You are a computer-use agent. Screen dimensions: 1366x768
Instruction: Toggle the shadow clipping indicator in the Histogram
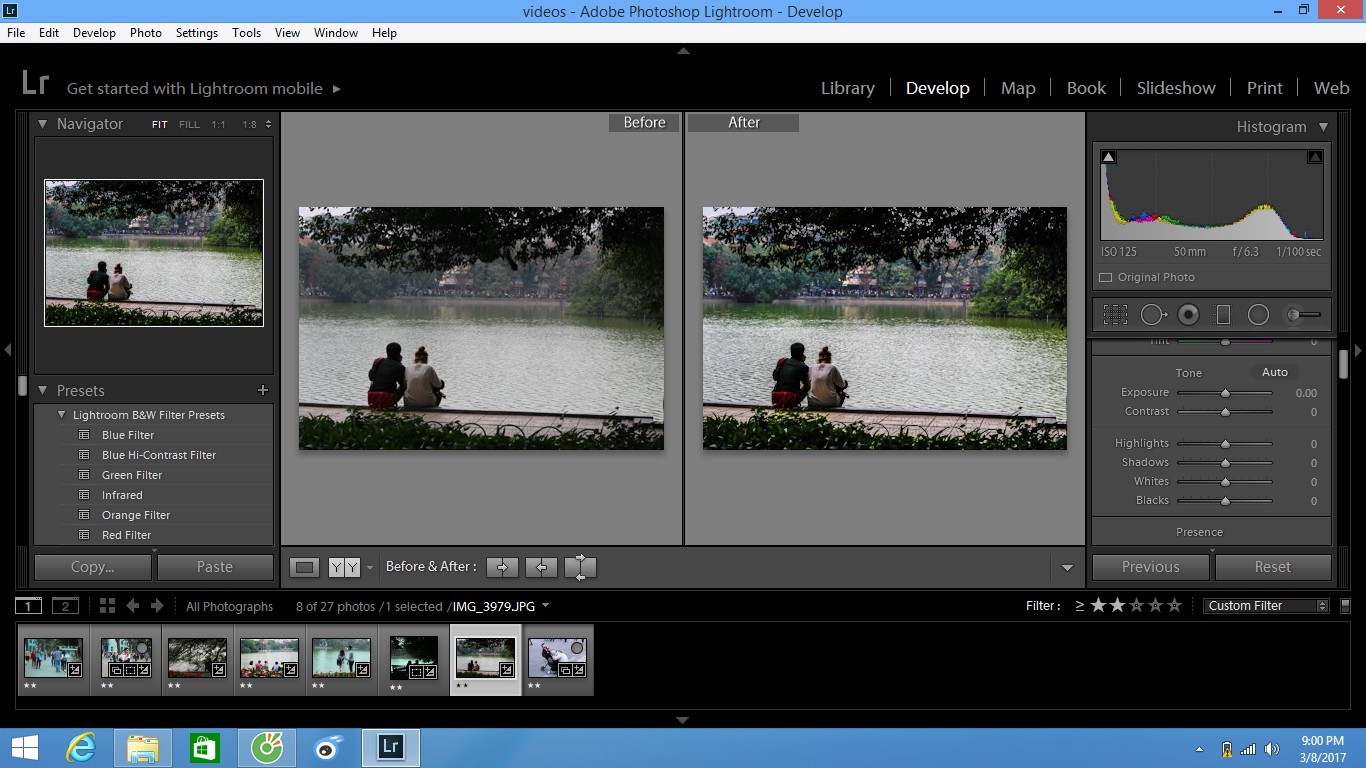click(x=1108, y=157)
